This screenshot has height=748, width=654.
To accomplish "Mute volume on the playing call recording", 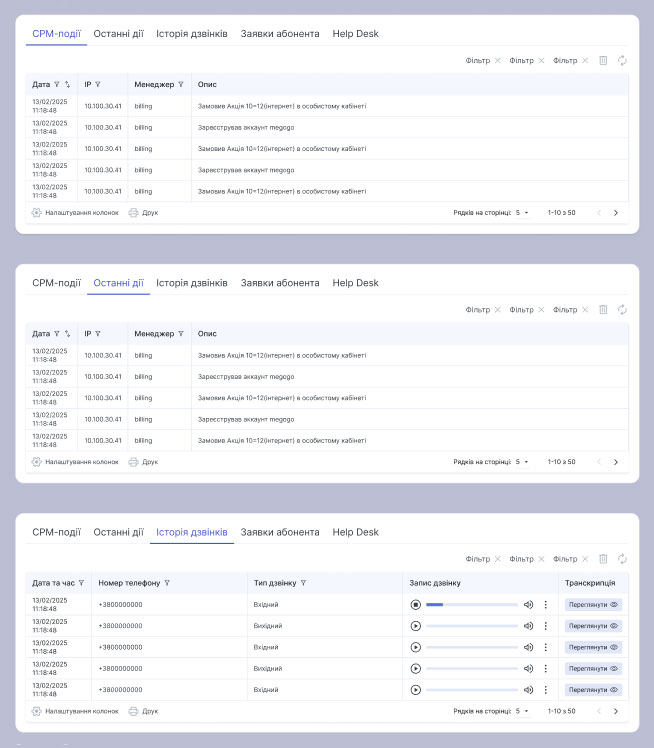I will (528, 605).
